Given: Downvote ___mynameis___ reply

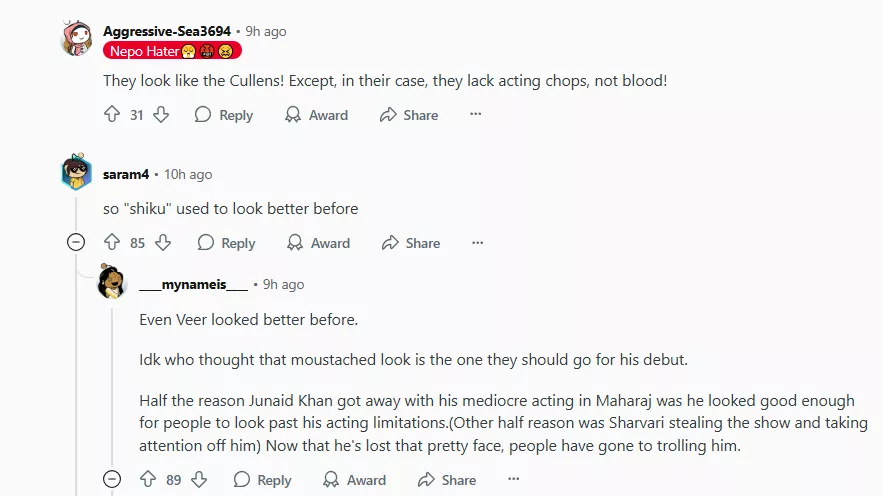Looking at the screenshot, I should [x=199, y=480].
